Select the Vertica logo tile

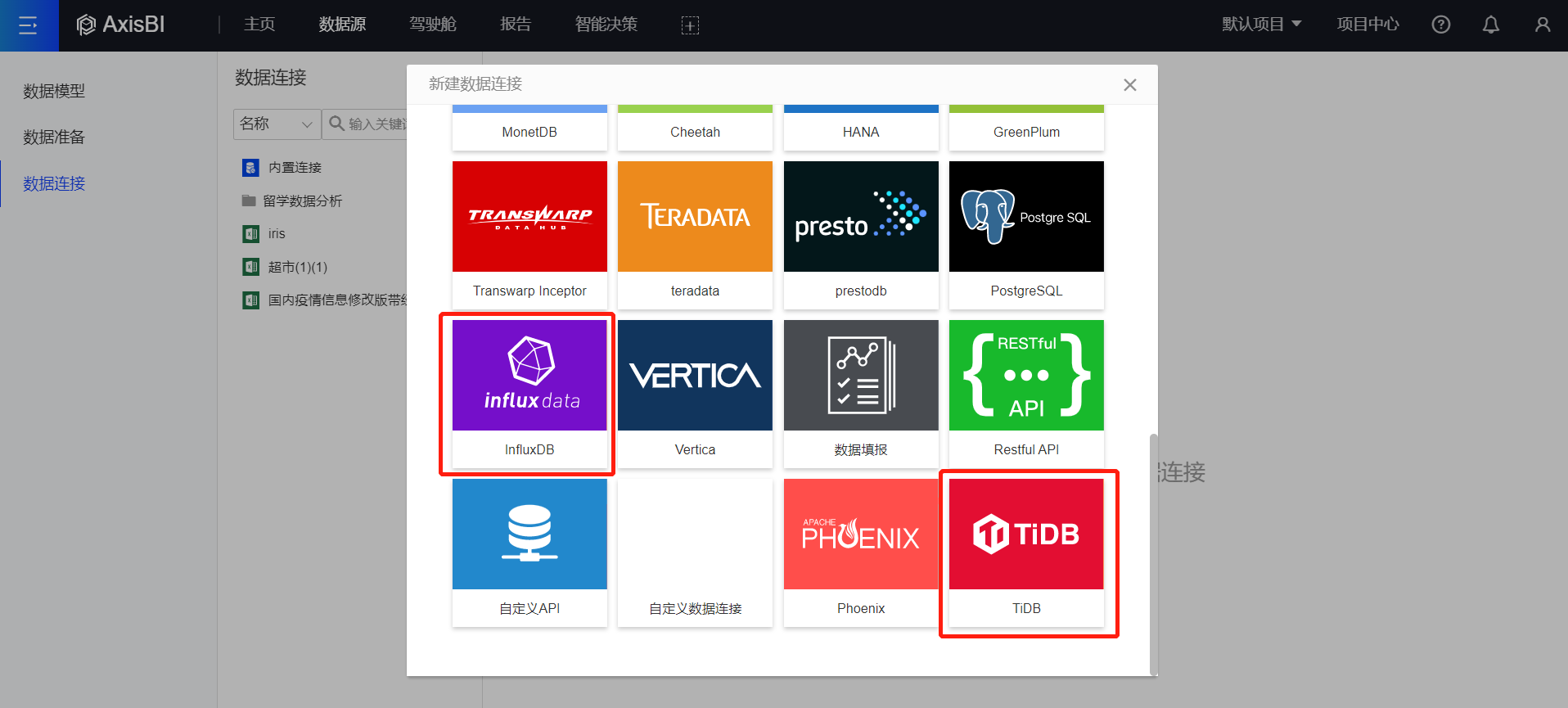click(x=695, y=375)
